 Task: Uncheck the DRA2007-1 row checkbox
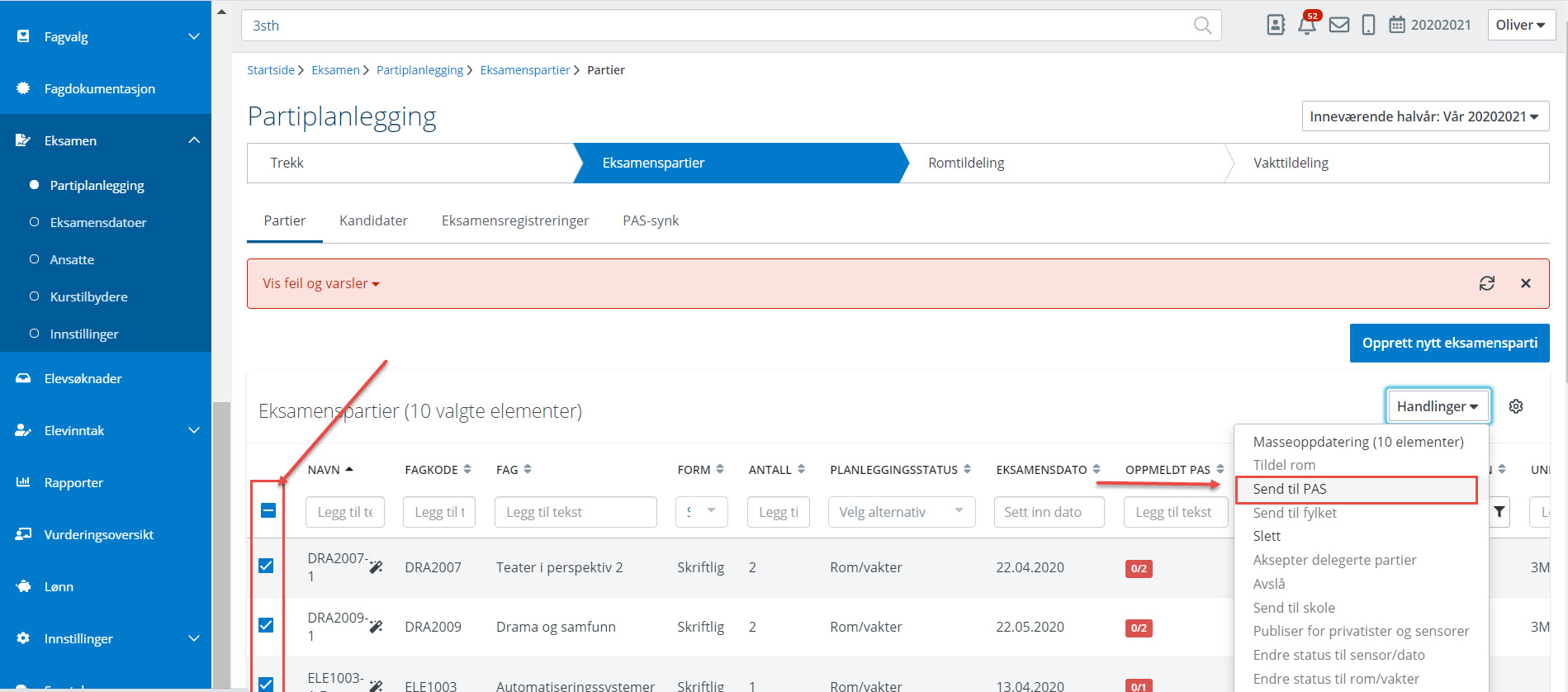pos(266,566)
